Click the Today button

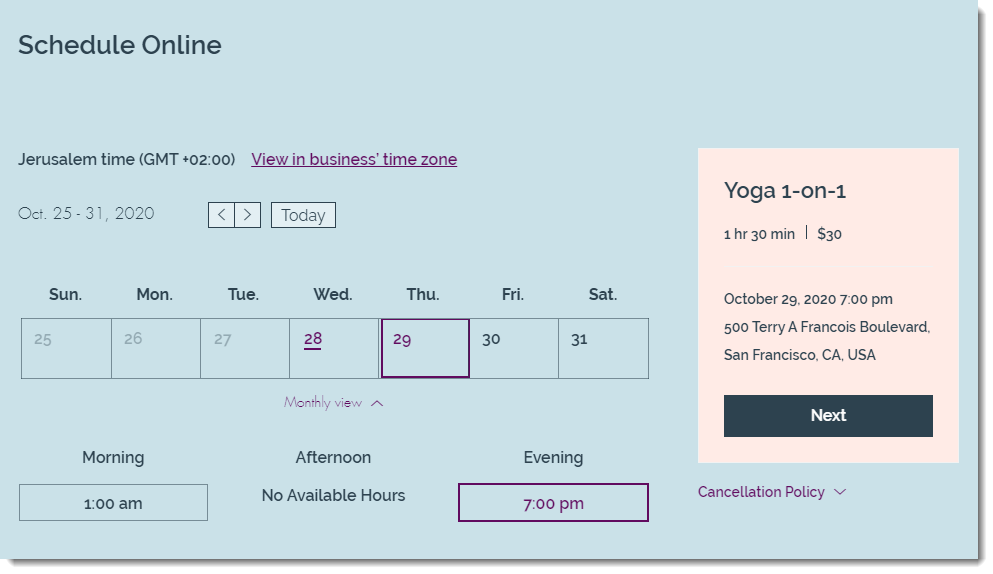pyautogui.click(x=303, y=215)
